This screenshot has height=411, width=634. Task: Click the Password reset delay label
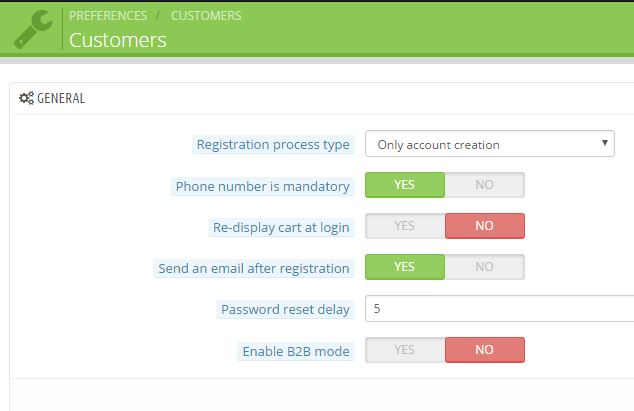click(x=285, y=310)
